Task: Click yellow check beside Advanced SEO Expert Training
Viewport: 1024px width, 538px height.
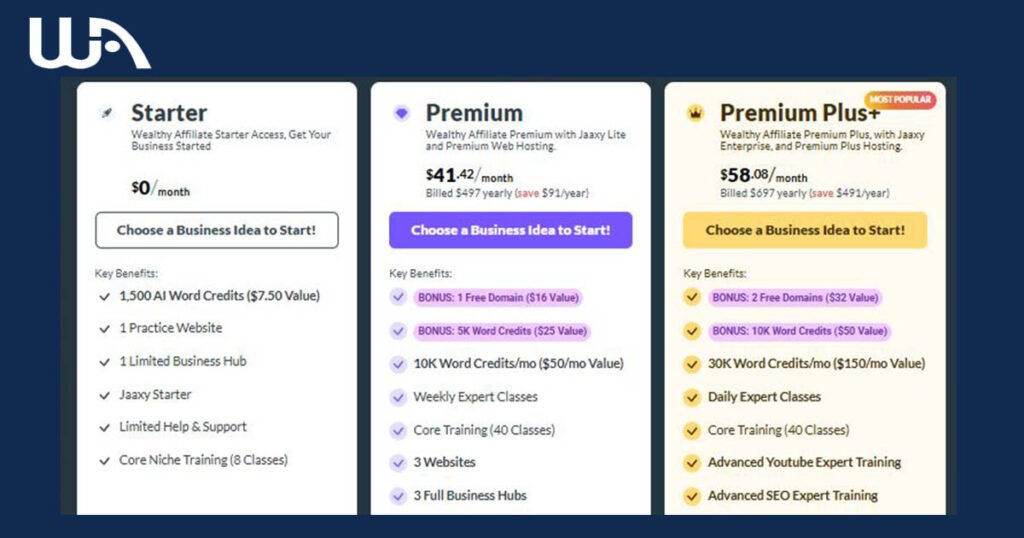Action: (692, 496)
